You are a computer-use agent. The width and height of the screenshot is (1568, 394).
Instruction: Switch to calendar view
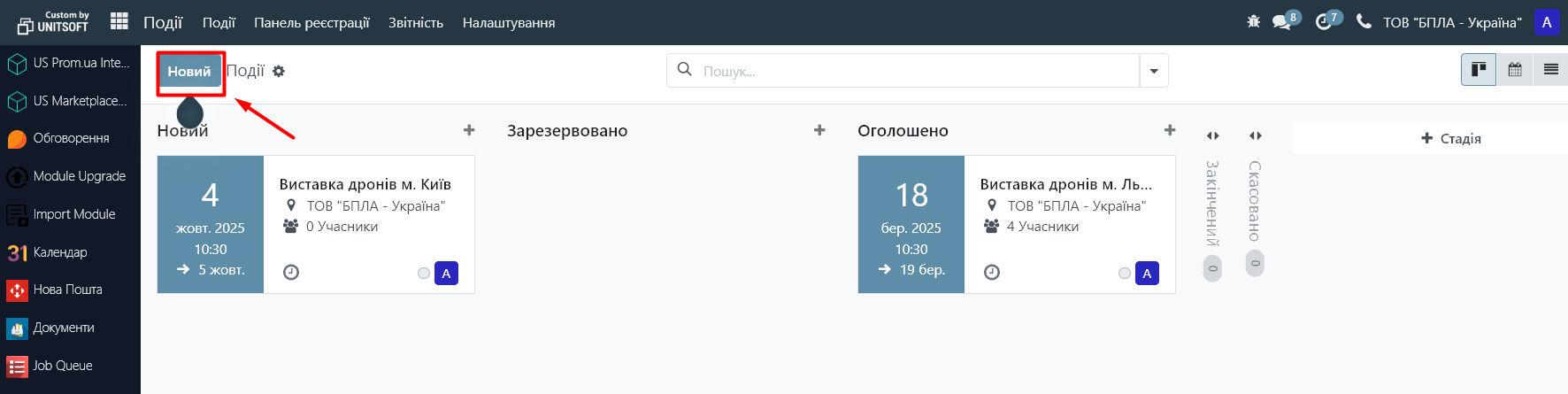(x=1515, y=70)
